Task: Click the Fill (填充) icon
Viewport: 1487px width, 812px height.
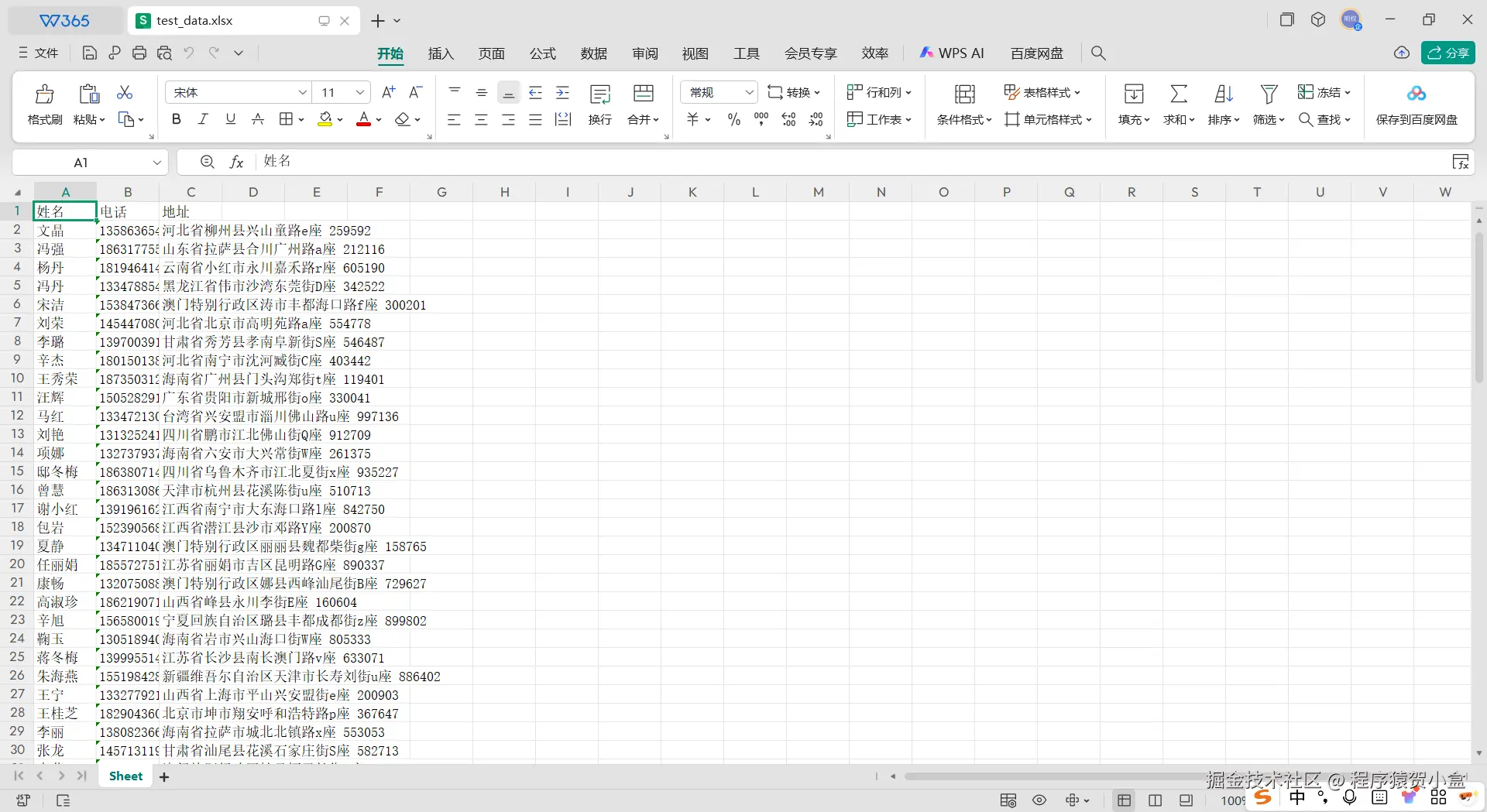Action: (x=1134, y=94)
